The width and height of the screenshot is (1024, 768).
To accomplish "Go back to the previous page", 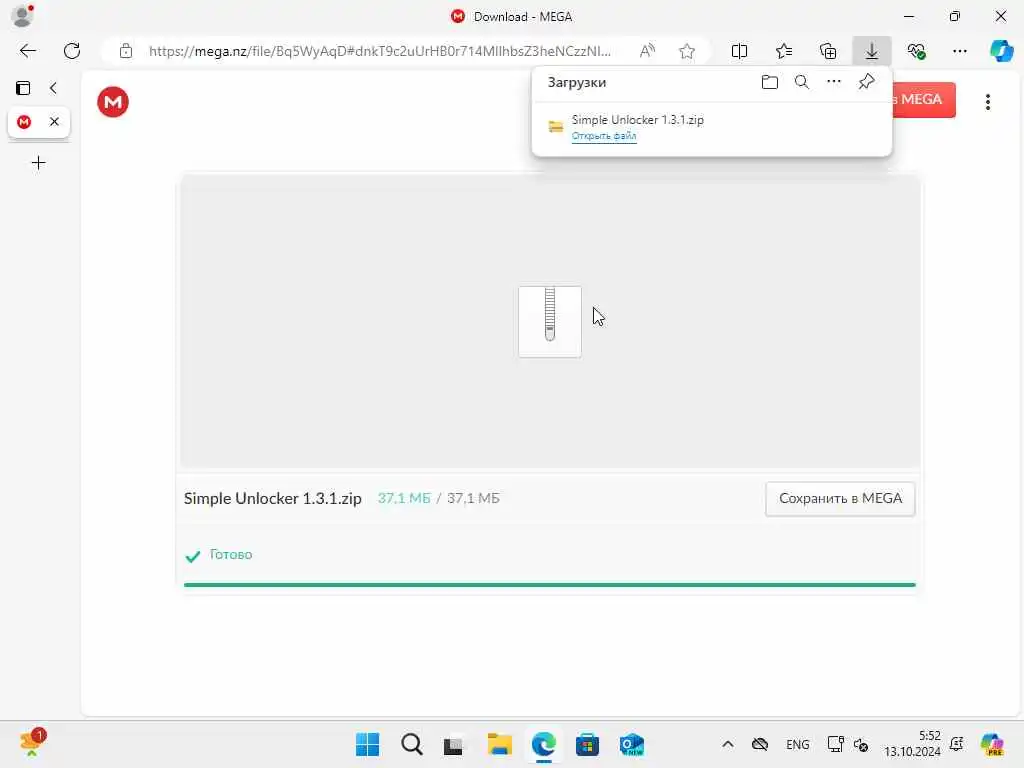I will 27,51.
